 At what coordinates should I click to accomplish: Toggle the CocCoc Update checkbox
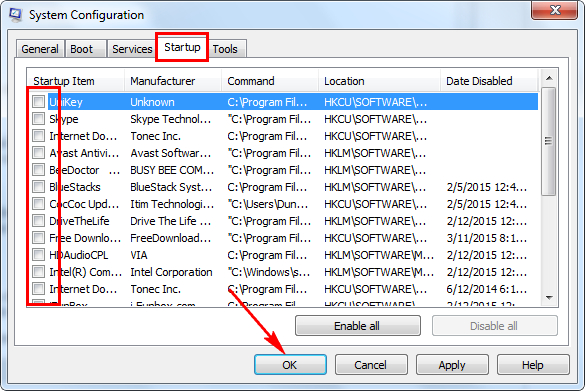pos(38,204)
